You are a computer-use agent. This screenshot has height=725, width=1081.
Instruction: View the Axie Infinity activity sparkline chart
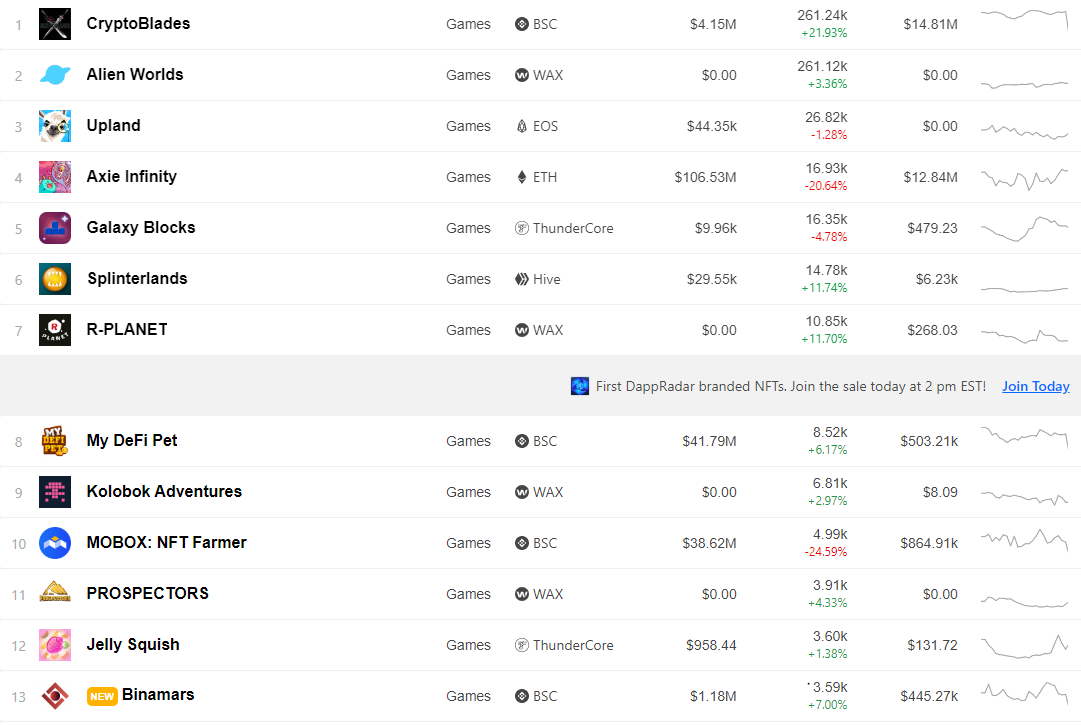click(x=1024, y=178)
